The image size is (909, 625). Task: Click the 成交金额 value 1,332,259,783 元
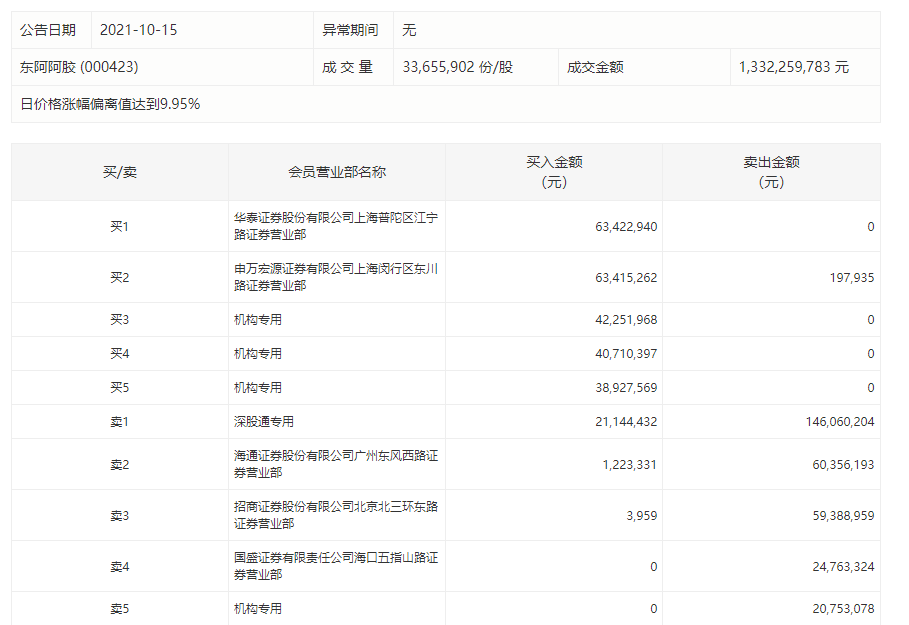tap(793, 67)
